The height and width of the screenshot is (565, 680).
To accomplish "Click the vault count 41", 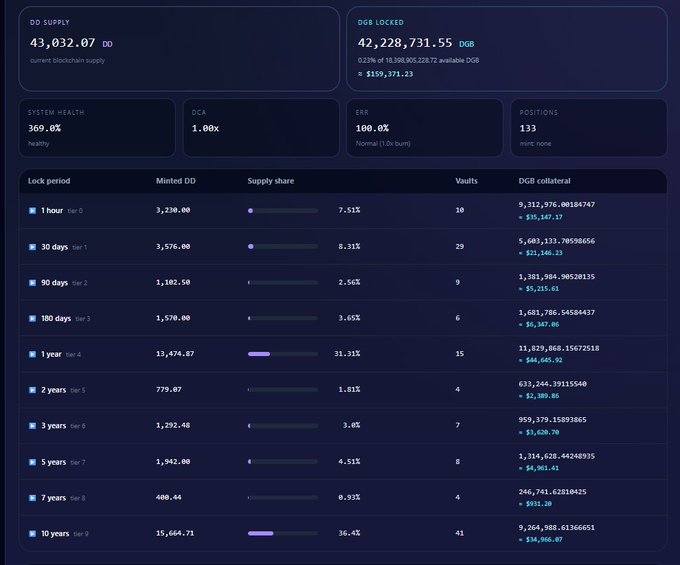I will click(x=460, y=533).
